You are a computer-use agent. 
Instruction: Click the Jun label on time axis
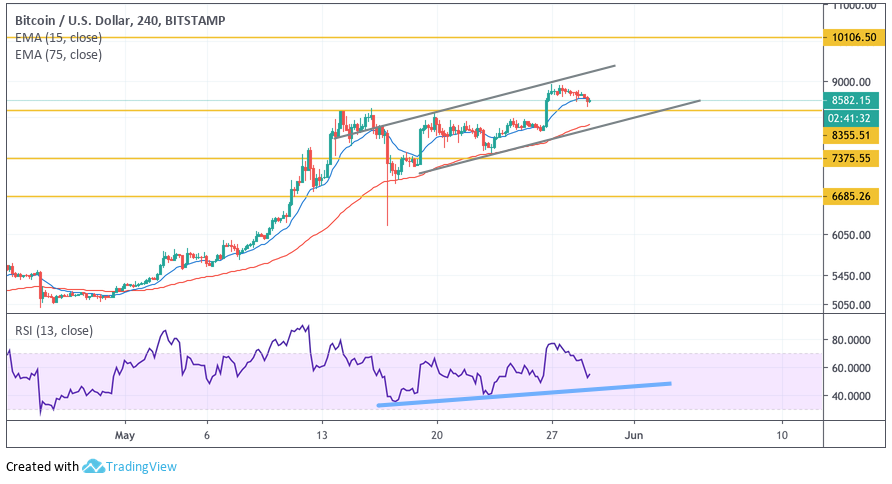(631, 436)
